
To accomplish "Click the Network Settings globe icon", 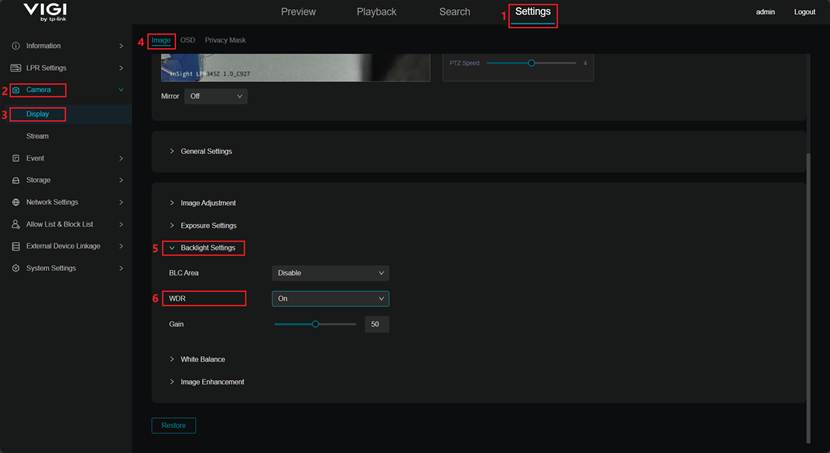I will point(16,202).
